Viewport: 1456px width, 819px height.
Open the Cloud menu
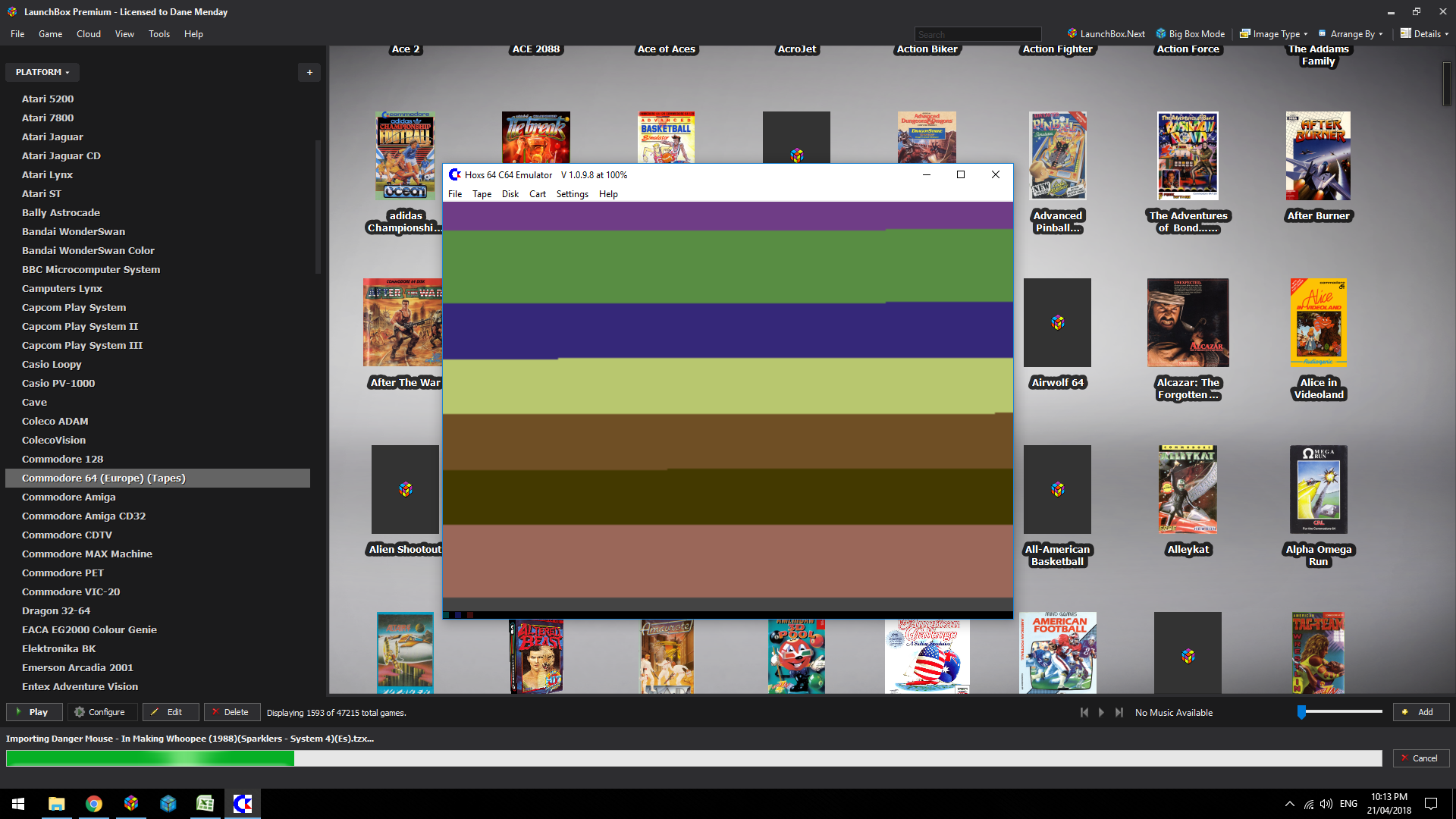point(88,34)
